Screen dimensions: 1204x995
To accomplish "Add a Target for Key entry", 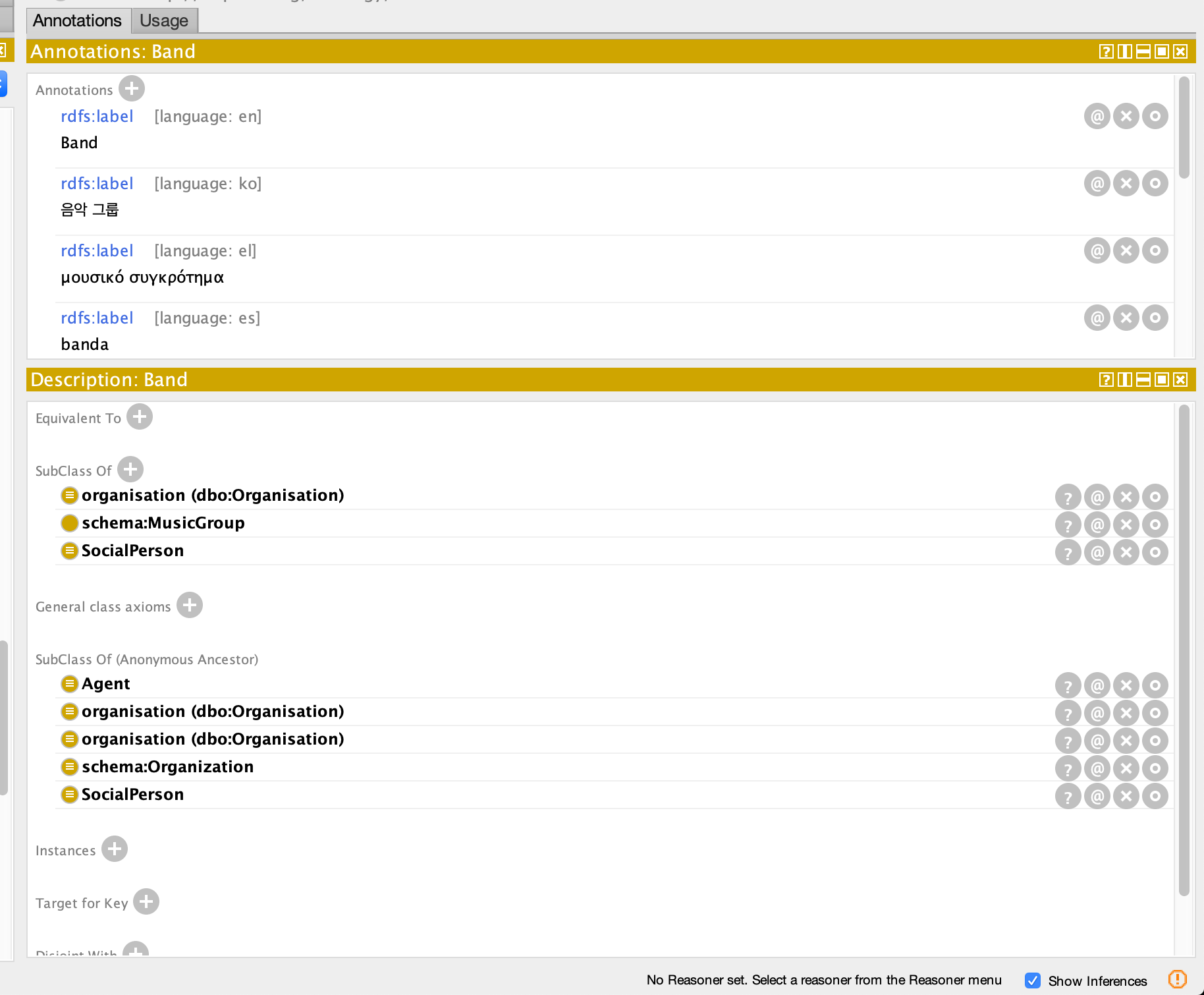I will coord(146,901).
